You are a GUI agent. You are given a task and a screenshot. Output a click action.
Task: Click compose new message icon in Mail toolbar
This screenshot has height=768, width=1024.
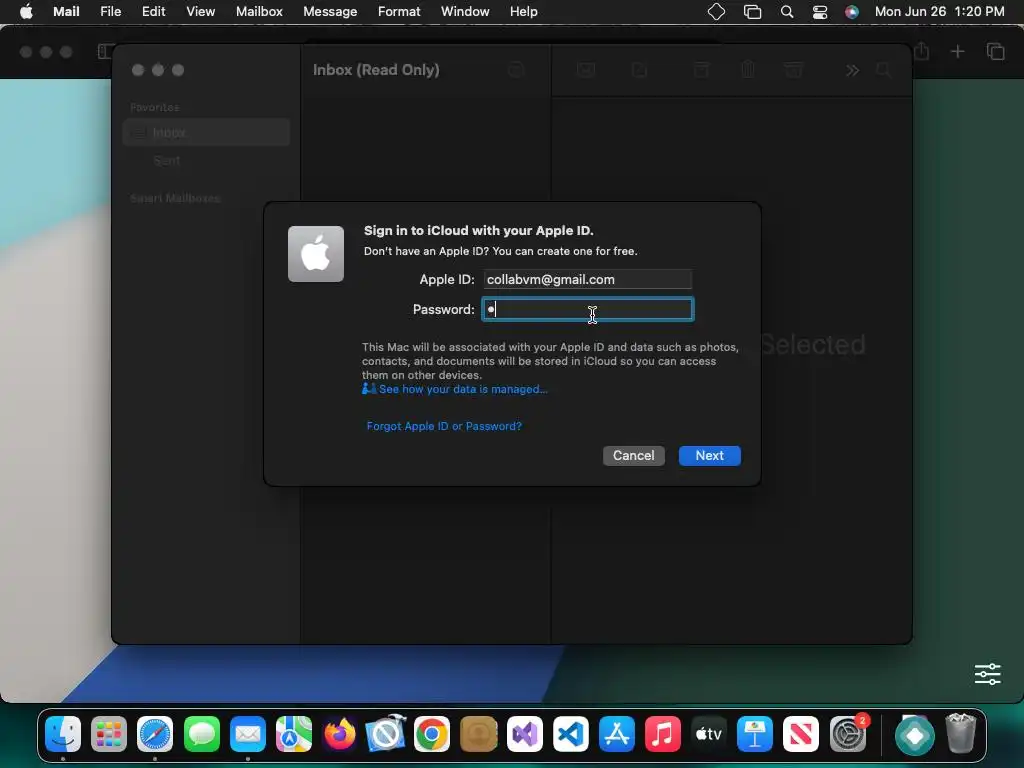(639, 70)
